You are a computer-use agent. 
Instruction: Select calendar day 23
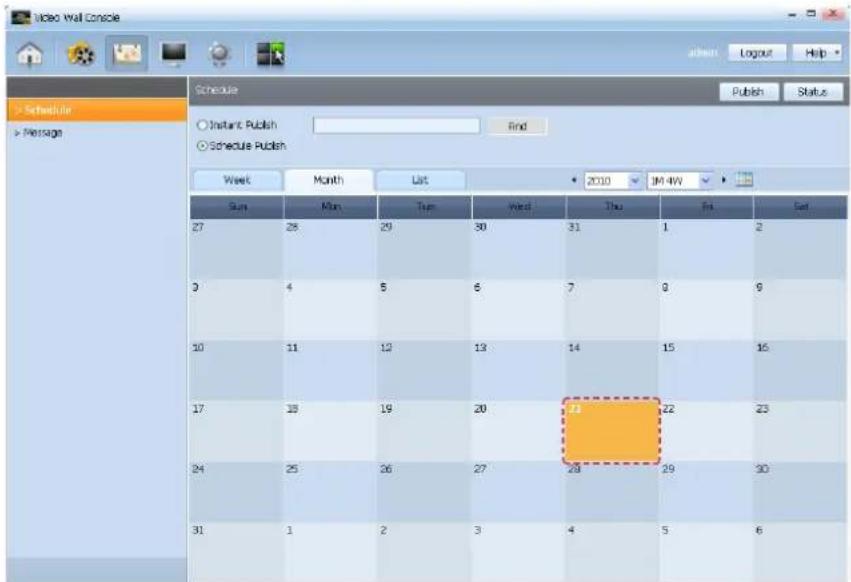pyautogui.click(x=800, y=432)
